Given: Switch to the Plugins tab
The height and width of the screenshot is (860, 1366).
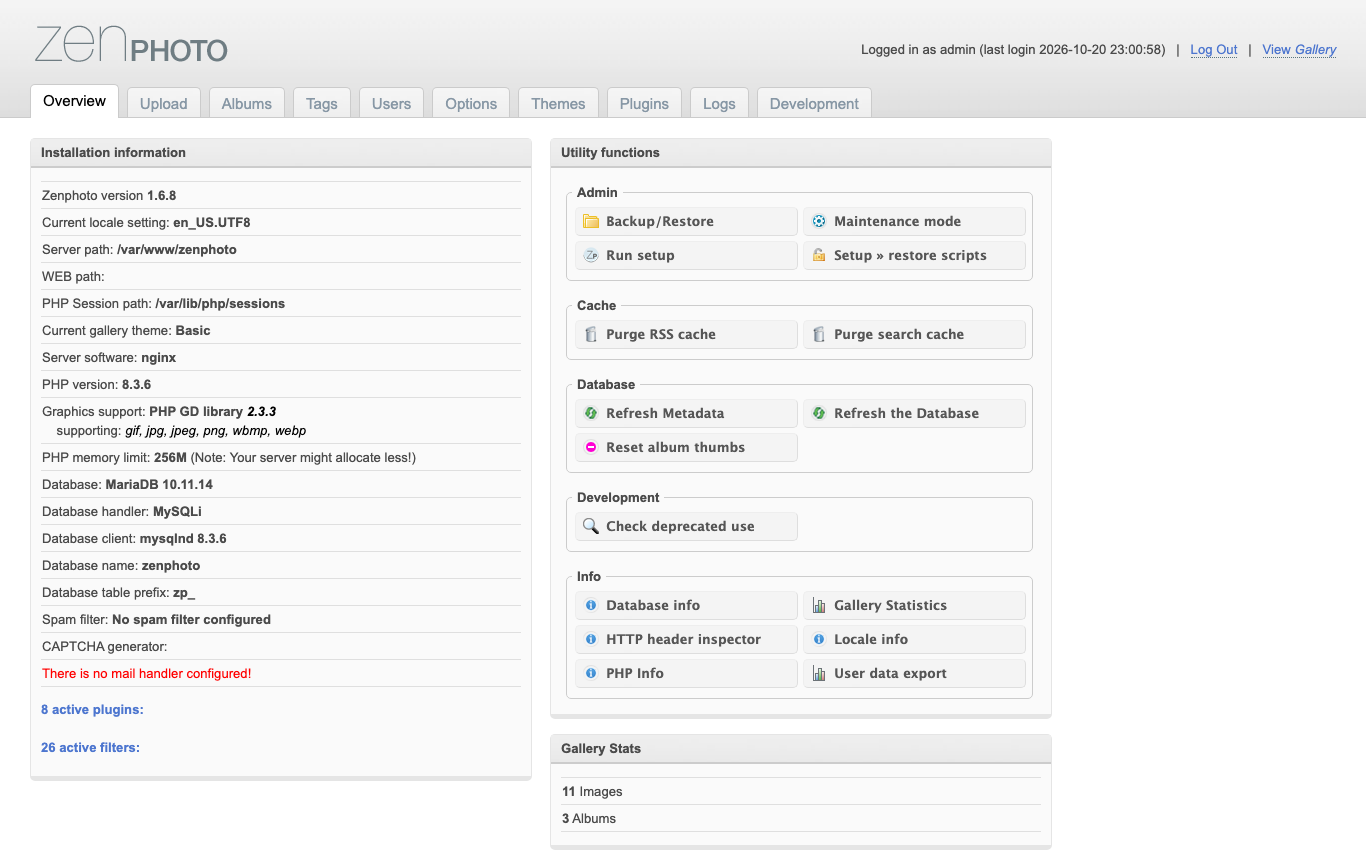Looking at the screenshot, I should click(x=644, y=103).
